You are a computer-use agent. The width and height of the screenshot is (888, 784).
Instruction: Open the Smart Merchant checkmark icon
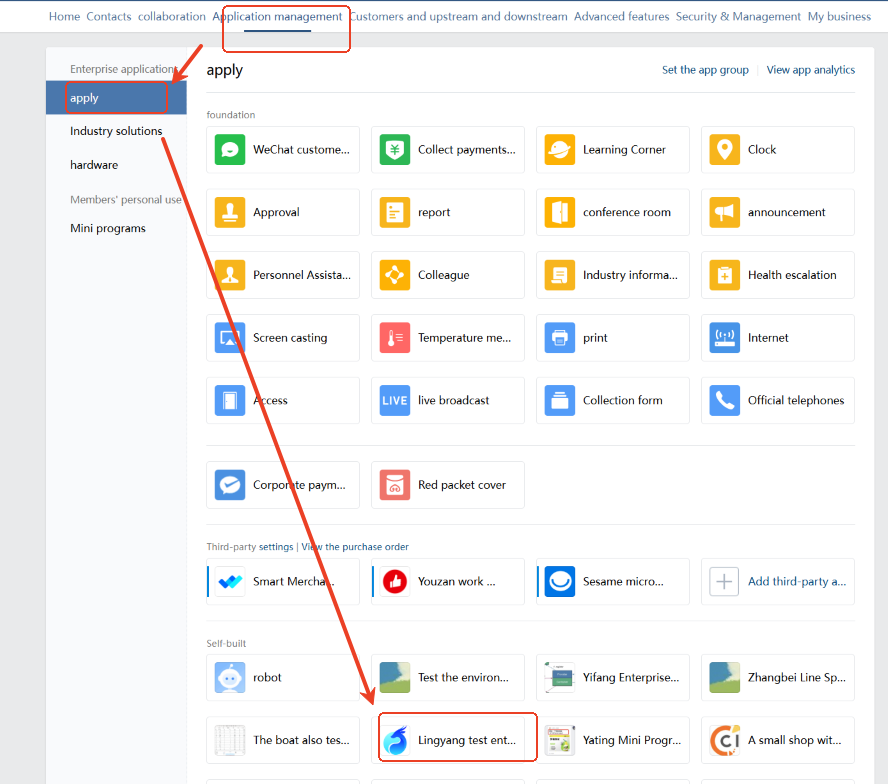[x=229, y=581]
